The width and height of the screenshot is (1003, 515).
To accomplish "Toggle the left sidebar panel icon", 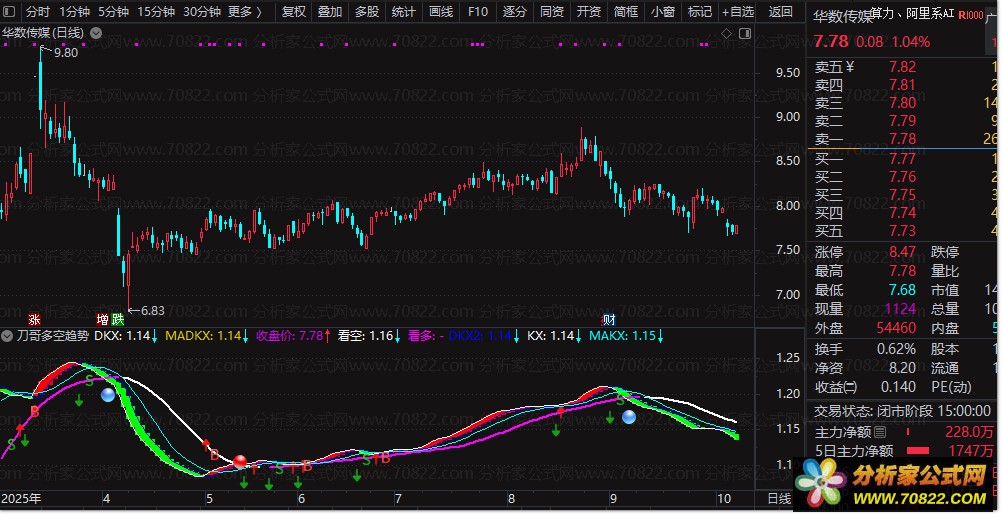I will [10, 12].
